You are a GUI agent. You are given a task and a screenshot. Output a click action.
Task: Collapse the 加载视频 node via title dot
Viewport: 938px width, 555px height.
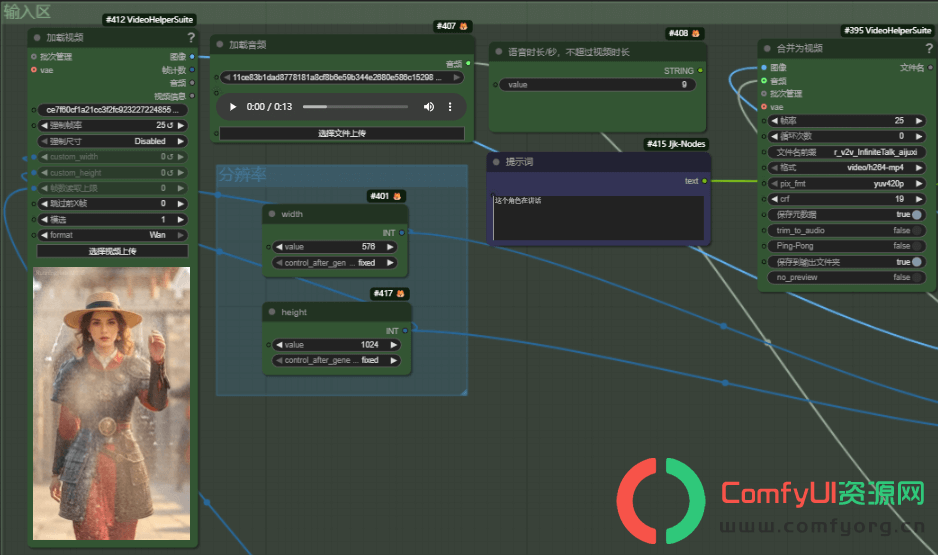click(37, 37)
